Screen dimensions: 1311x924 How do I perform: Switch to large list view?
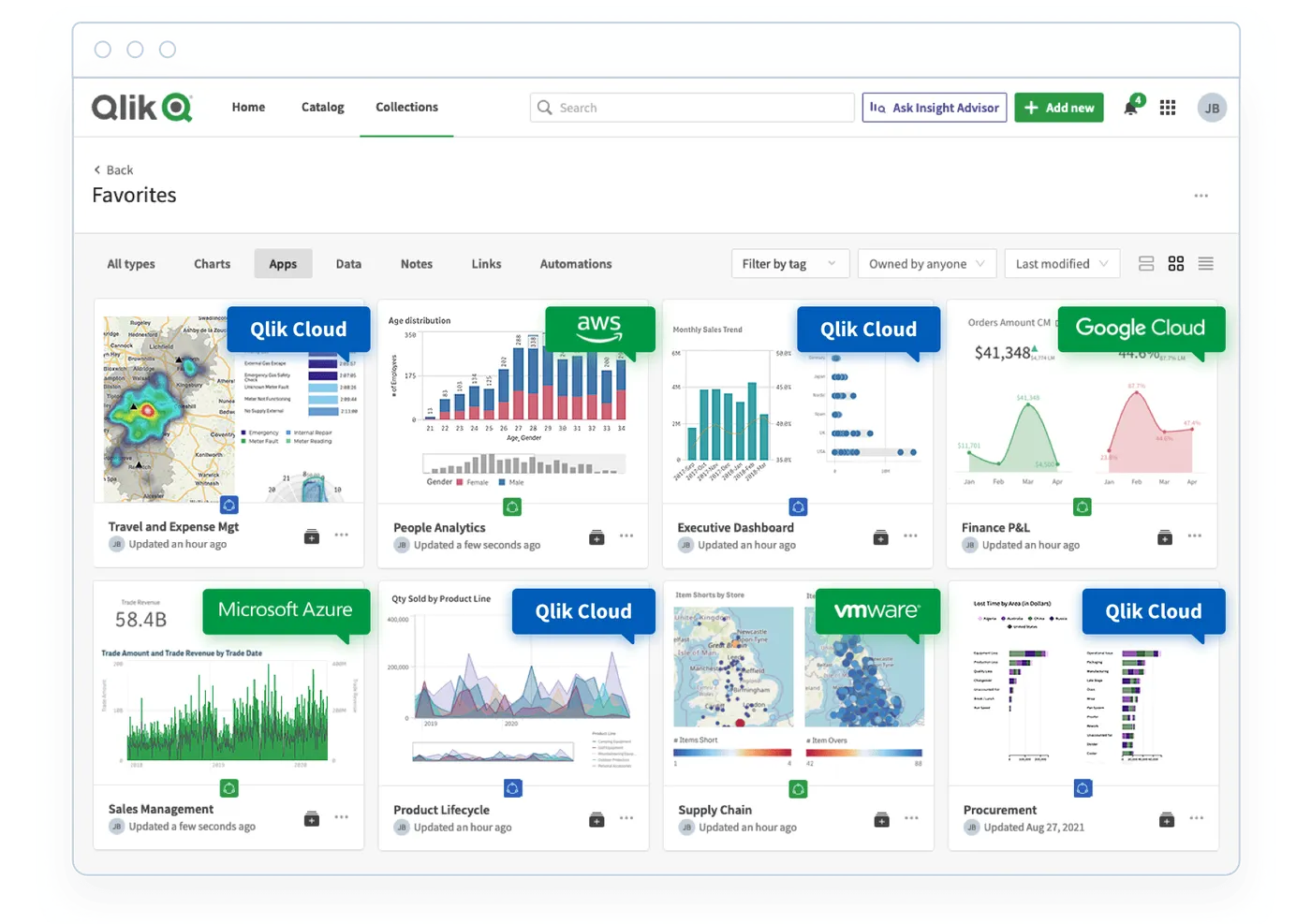[1146, 264]
